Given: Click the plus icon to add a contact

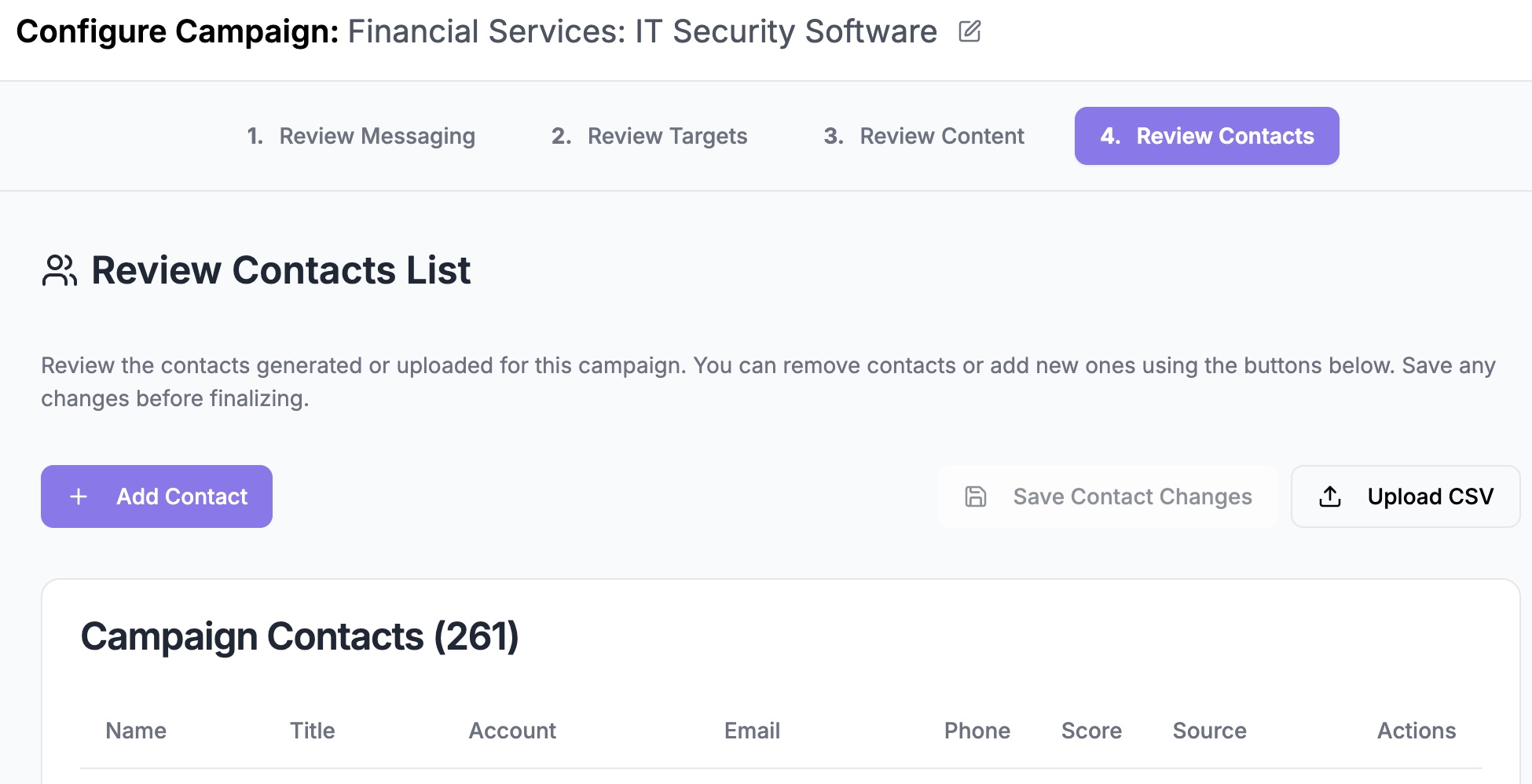Looking at the screenshot, I should pyautogui.click(x=79, y=496).
